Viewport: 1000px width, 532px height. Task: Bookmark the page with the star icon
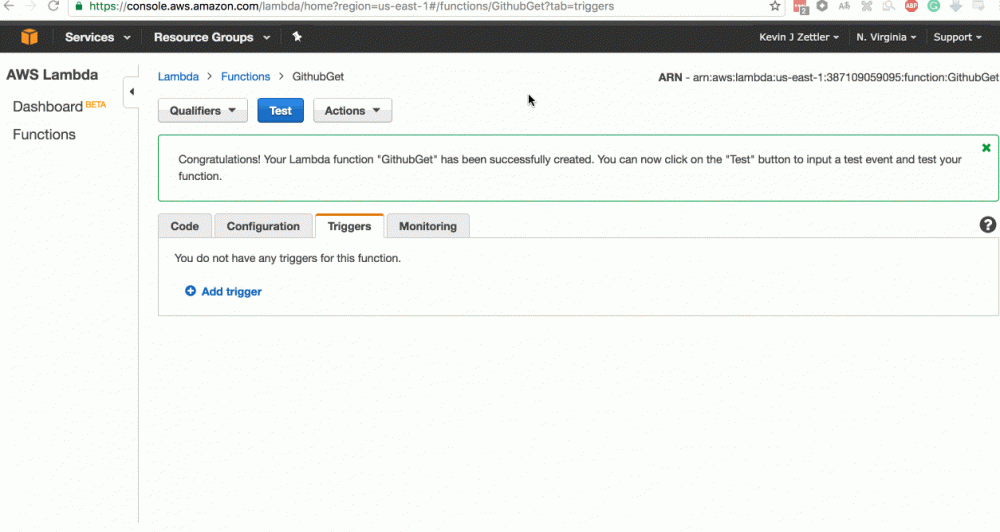coord(775,6)
